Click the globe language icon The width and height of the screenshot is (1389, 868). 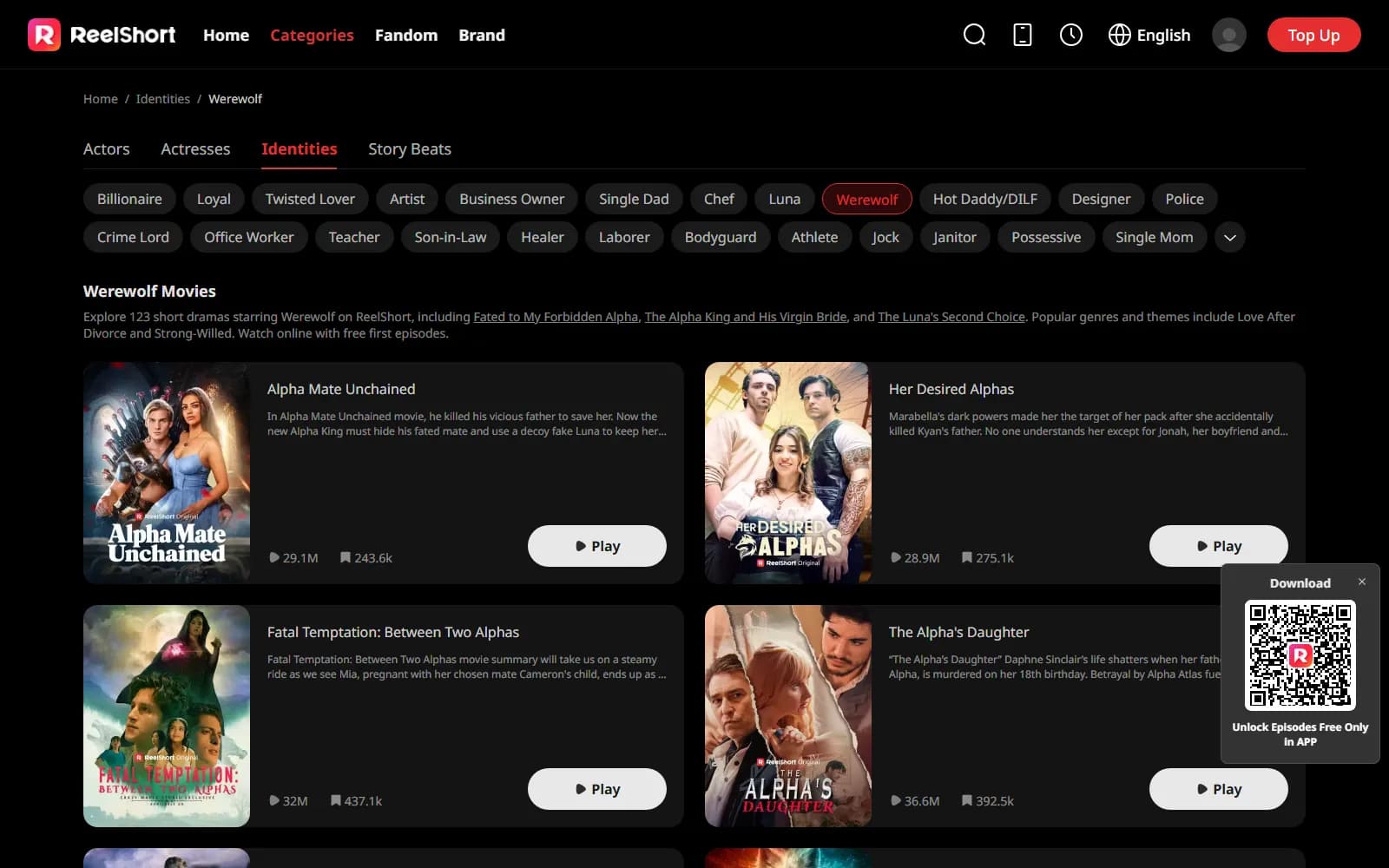(1120, 35)
